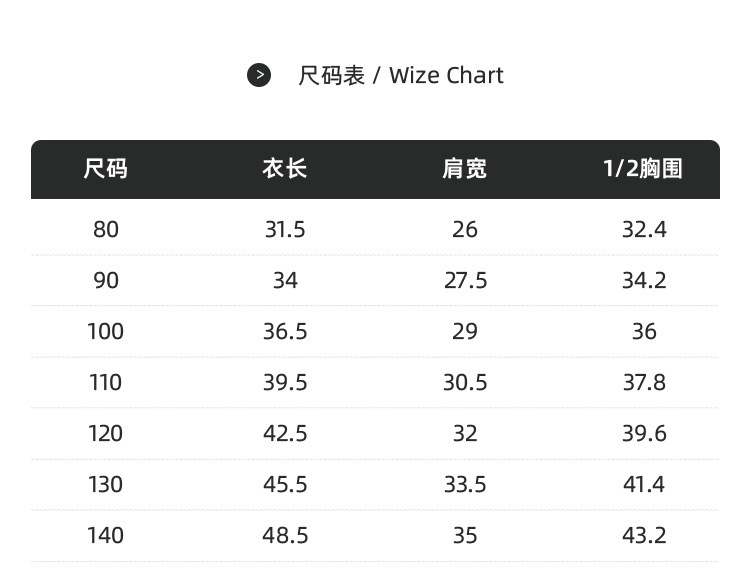Click the 尺码表 / Wize Chart title
The width and height of the screenshot is (750, 576).
[400, 76]
